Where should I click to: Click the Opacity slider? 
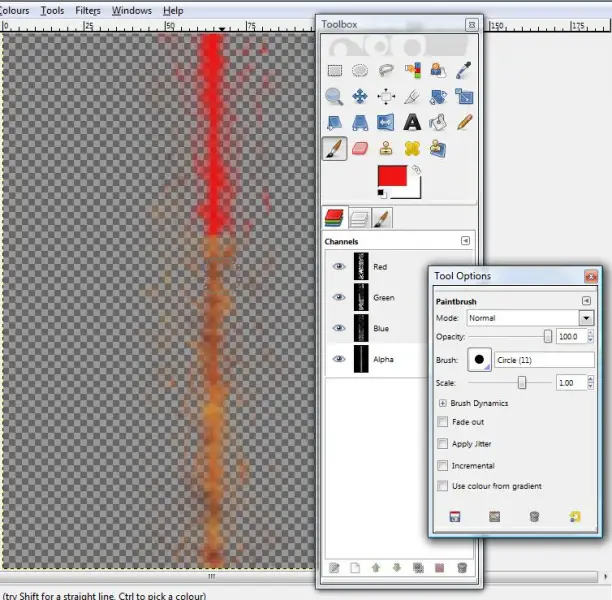(510, 336)
